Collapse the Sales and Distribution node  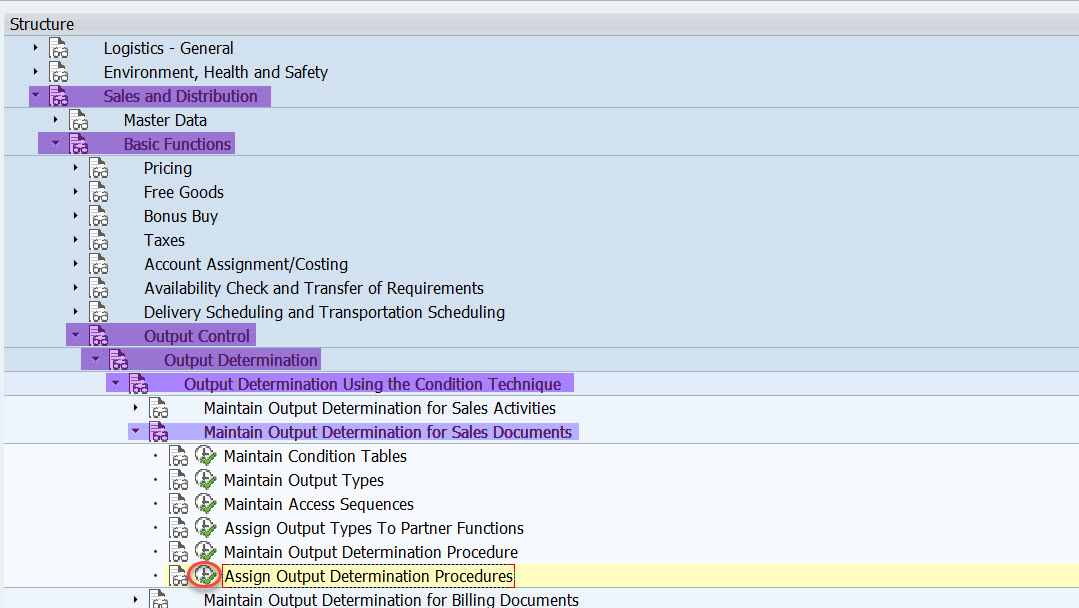coord(35,95)
